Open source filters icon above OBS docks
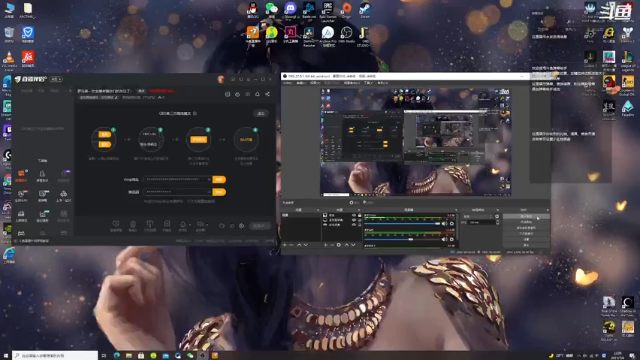This screenshot has width=640, height=360. (364, 202)
